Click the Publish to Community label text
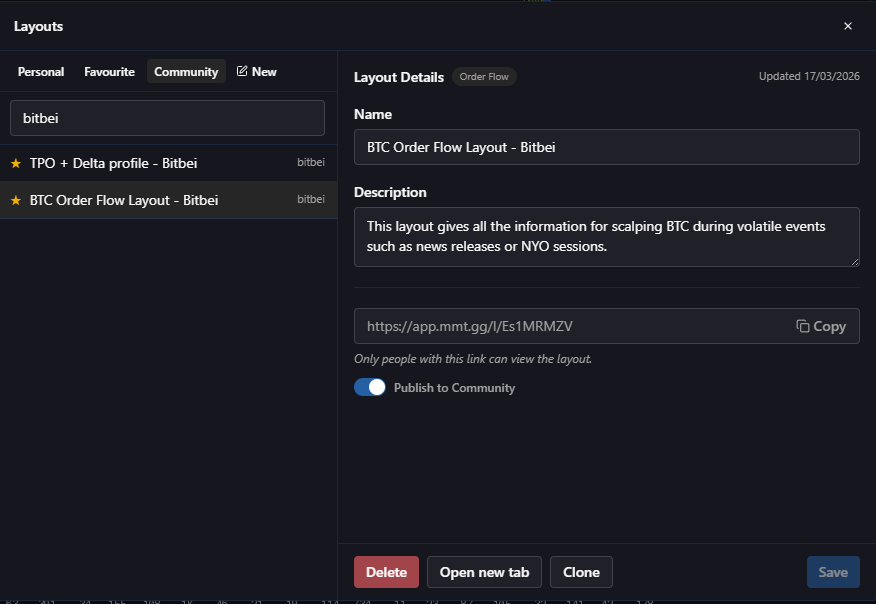 click(454, 388)
